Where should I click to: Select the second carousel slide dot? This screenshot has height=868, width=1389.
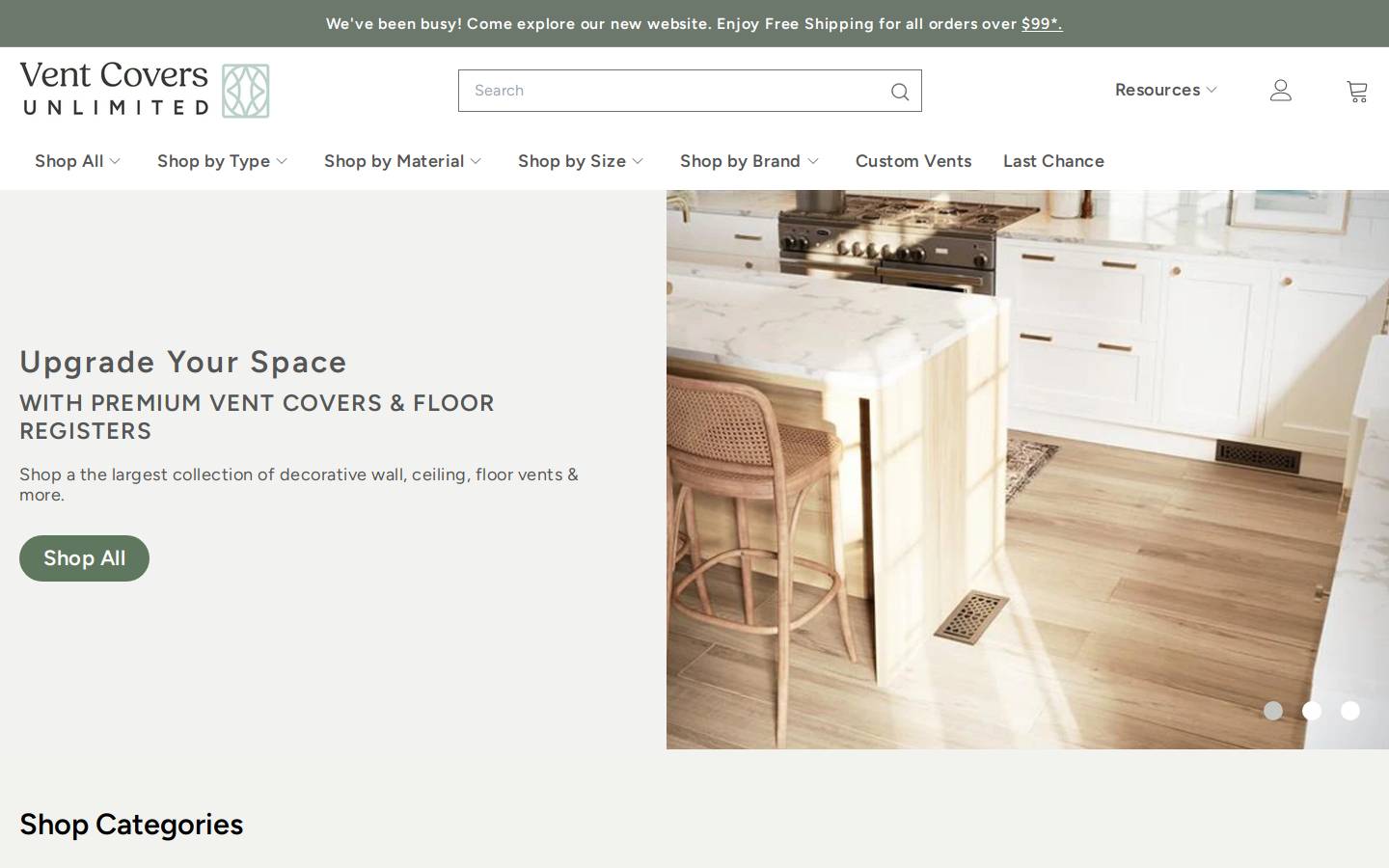[1312, 711]
